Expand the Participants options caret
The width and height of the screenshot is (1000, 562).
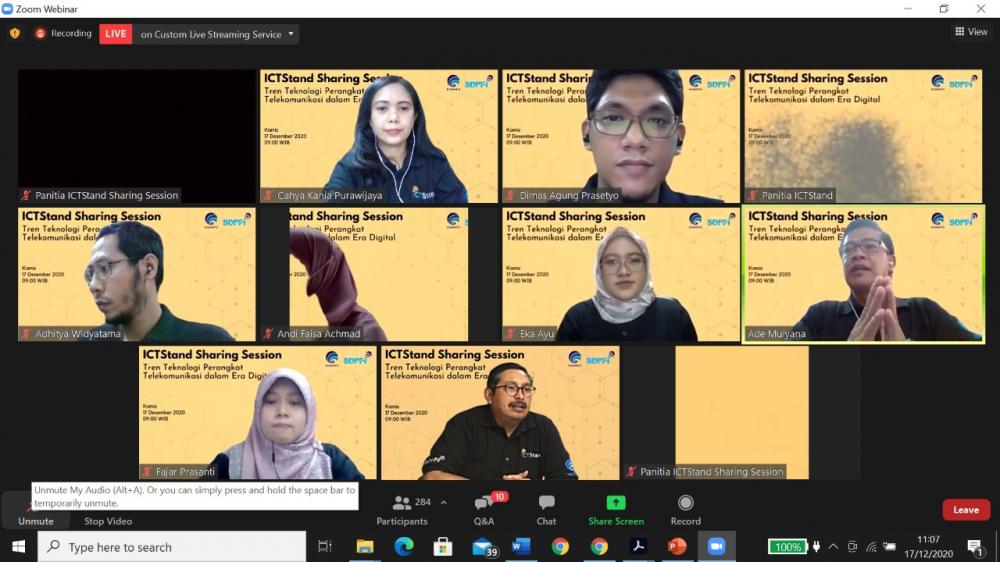(443, 503)
